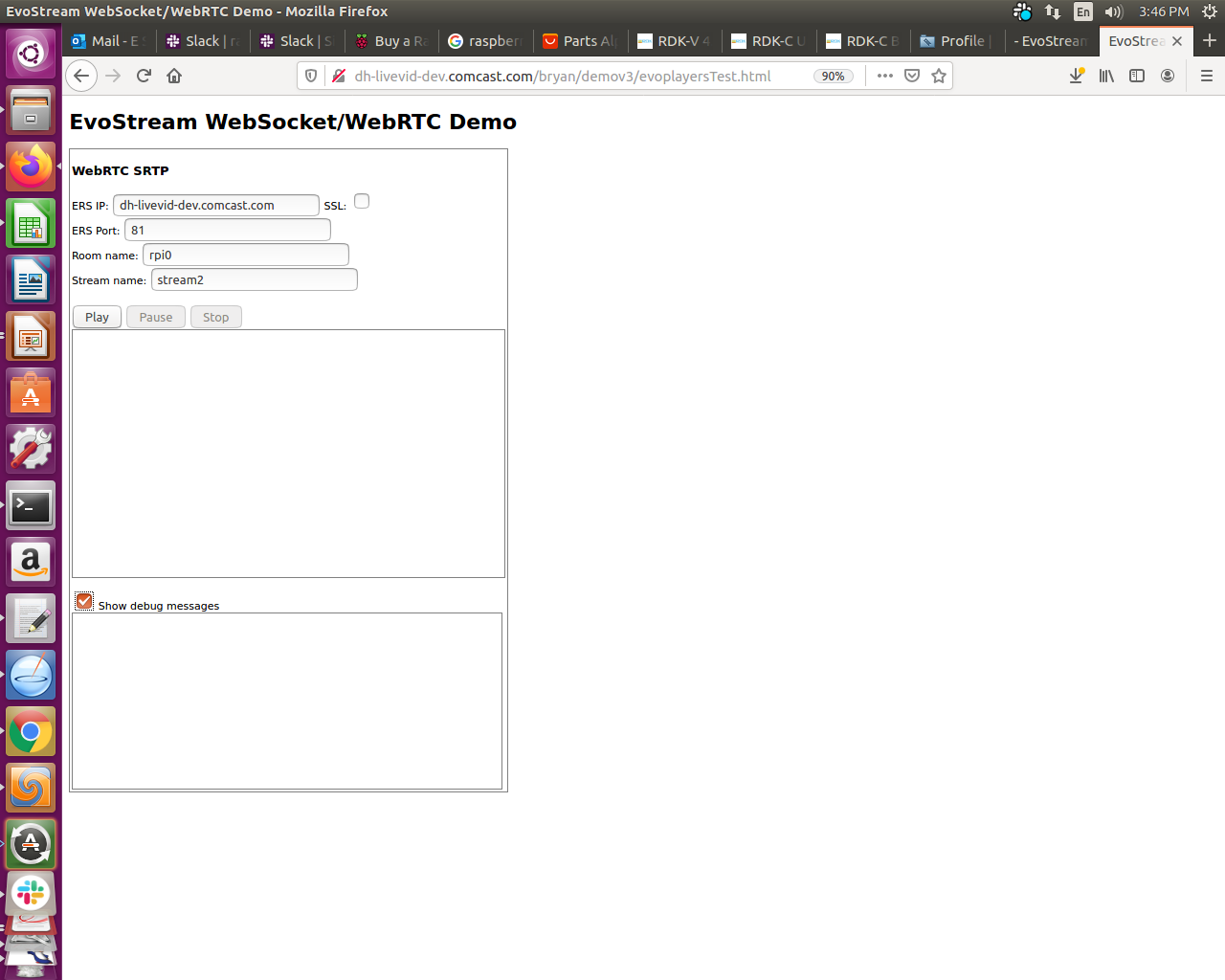This screenshot has height=980, width=1225.
Task: Bookmark this page with star icon
Action: (x=939, y=76)
